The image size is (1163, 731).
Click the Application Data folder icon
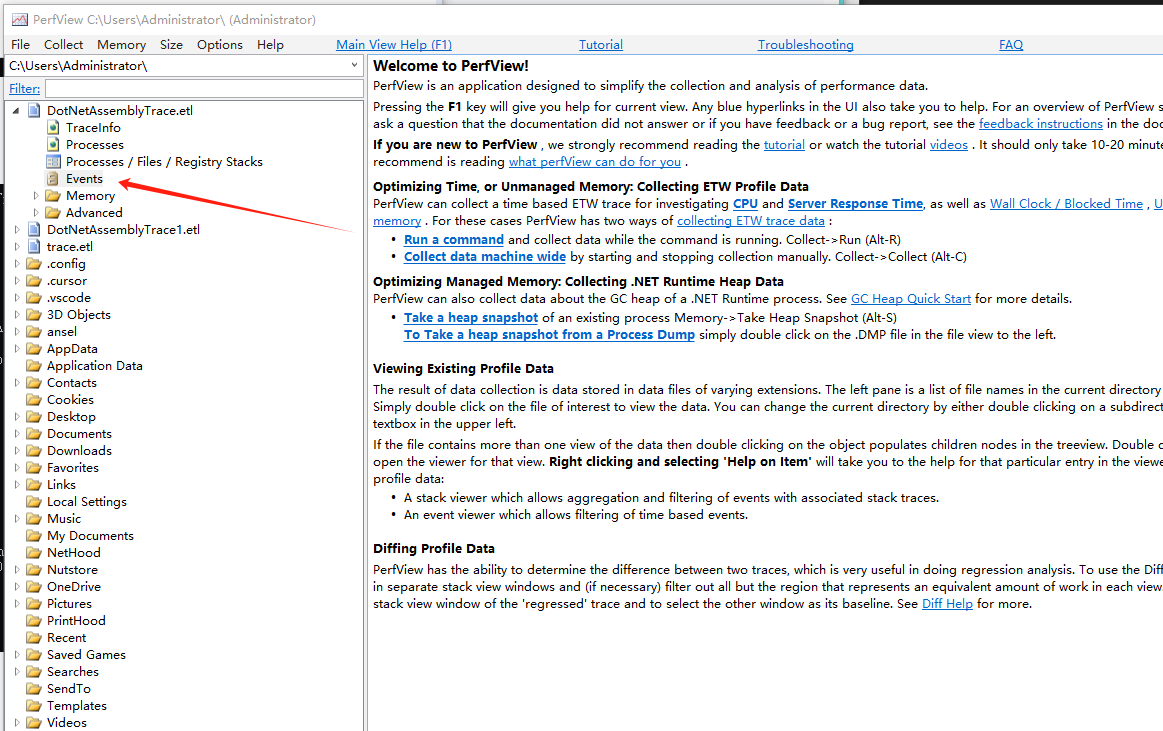point(34,366)
